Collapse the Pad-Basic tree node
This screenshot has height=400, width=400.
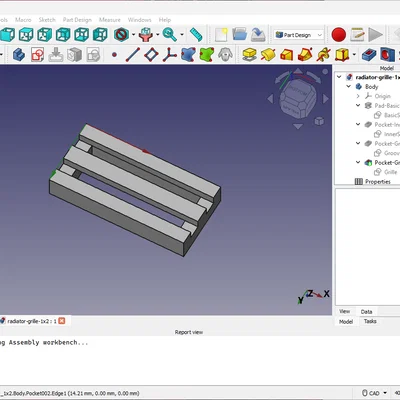coord(358,105)
